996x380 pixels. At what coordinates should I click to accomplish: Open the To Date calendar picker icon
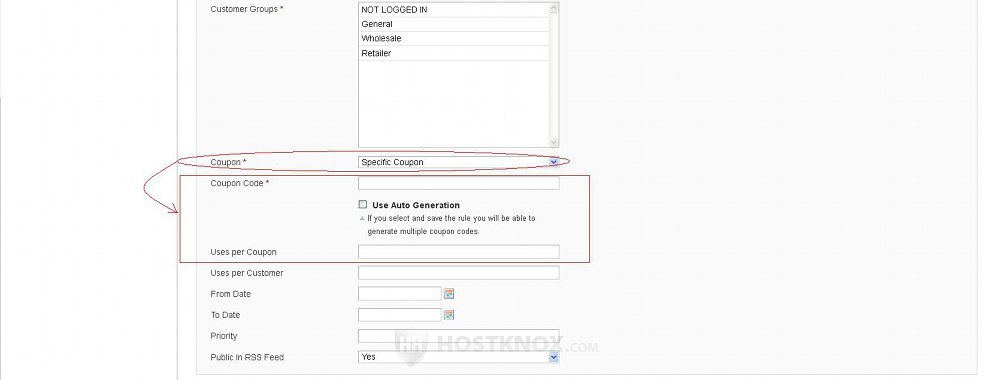[x=448, y=315]
